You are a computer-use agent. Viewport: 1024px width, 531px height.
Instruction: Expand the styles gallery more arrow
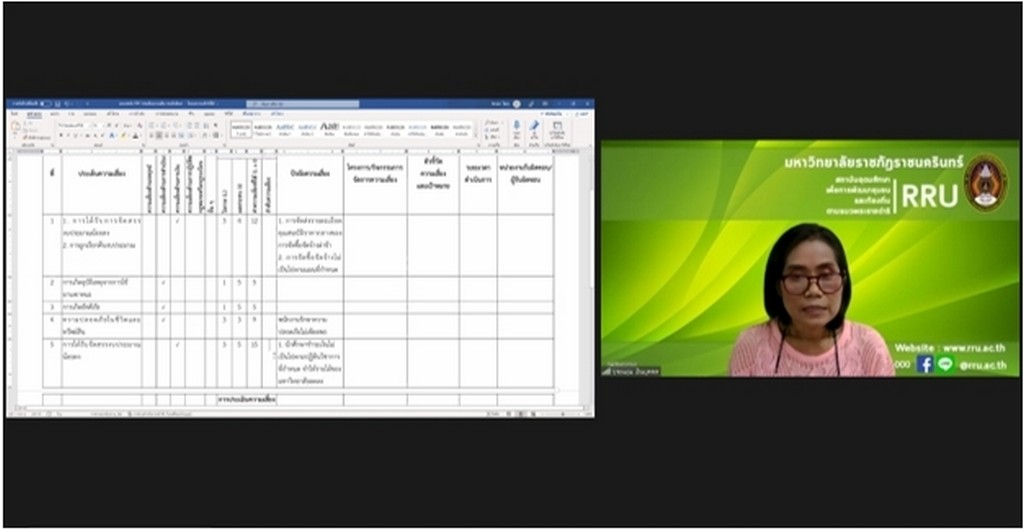475,135
